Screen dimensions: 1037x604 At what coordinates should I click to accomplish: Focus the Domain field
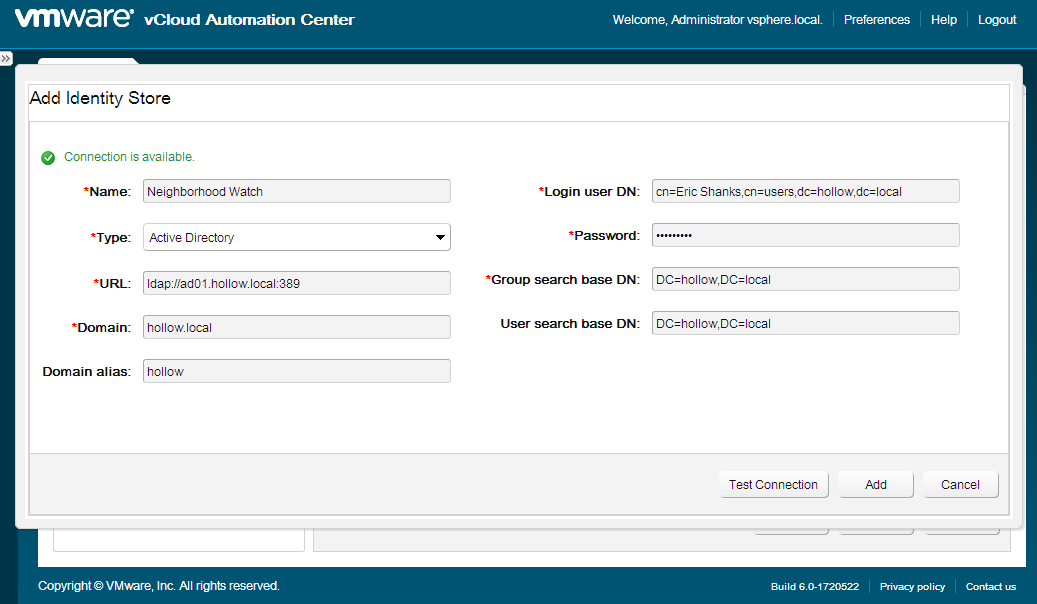coord(297,327)
